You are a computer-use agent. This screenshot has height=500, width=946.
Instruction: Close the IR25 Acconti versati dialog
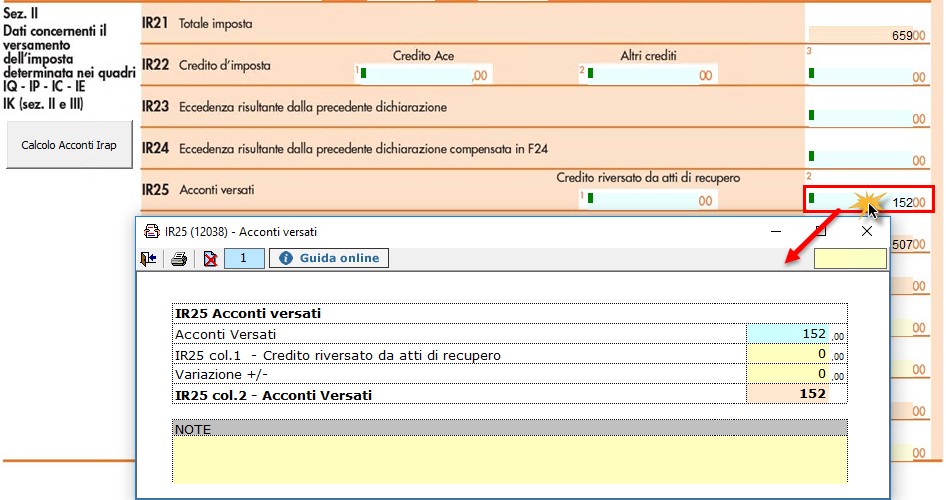click(867, 231)
